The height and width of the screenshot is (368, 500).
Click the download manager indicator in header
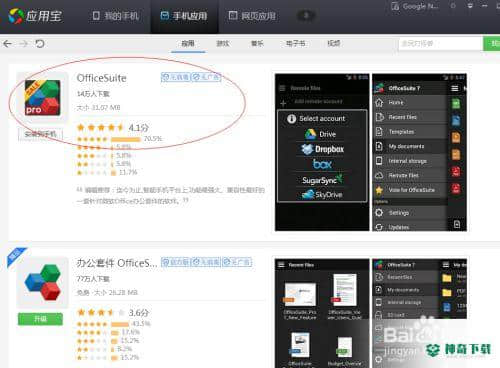(306, 15)
